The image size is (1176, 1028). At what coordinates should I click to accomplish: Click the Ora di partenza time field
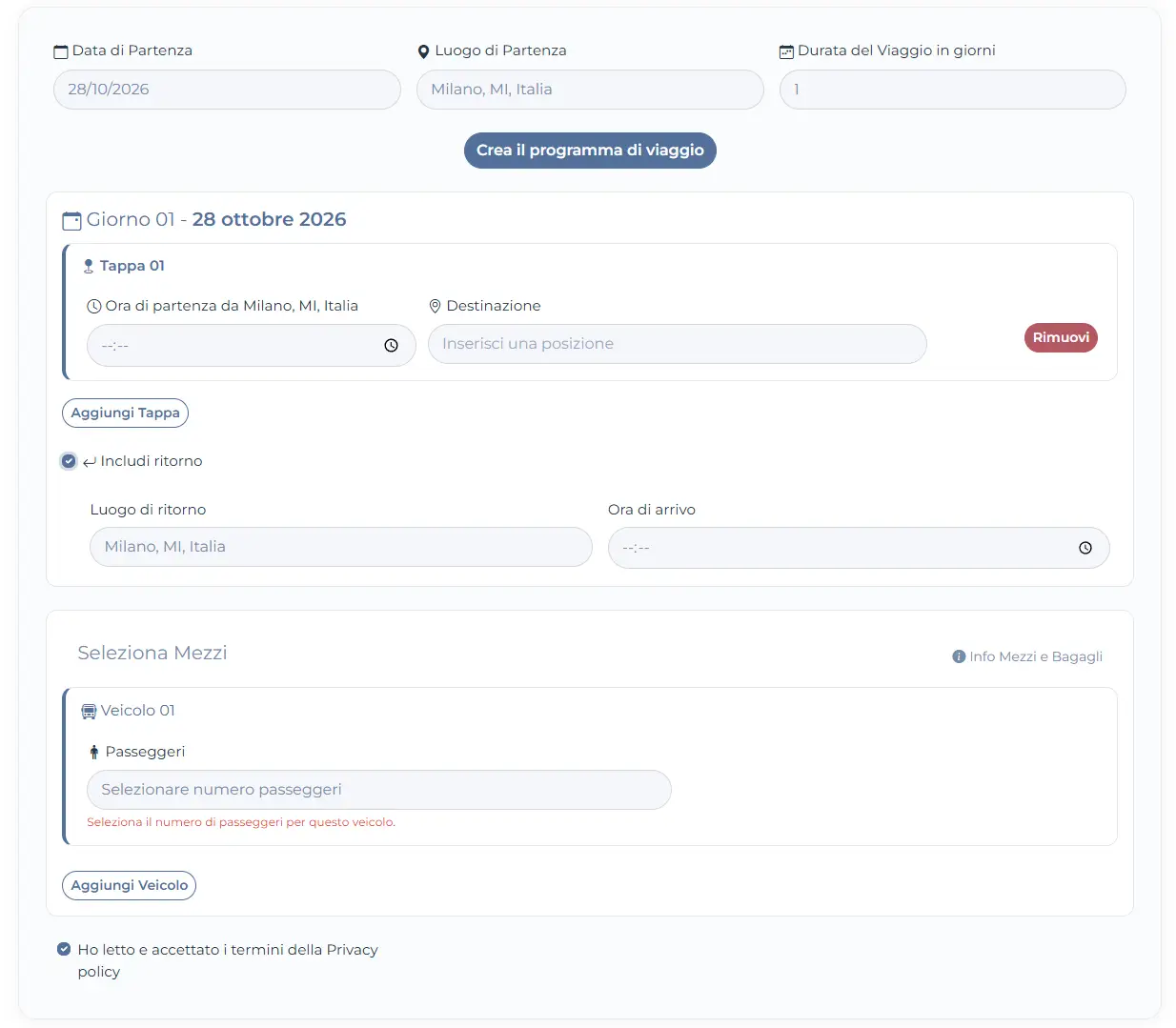(252, 346)
